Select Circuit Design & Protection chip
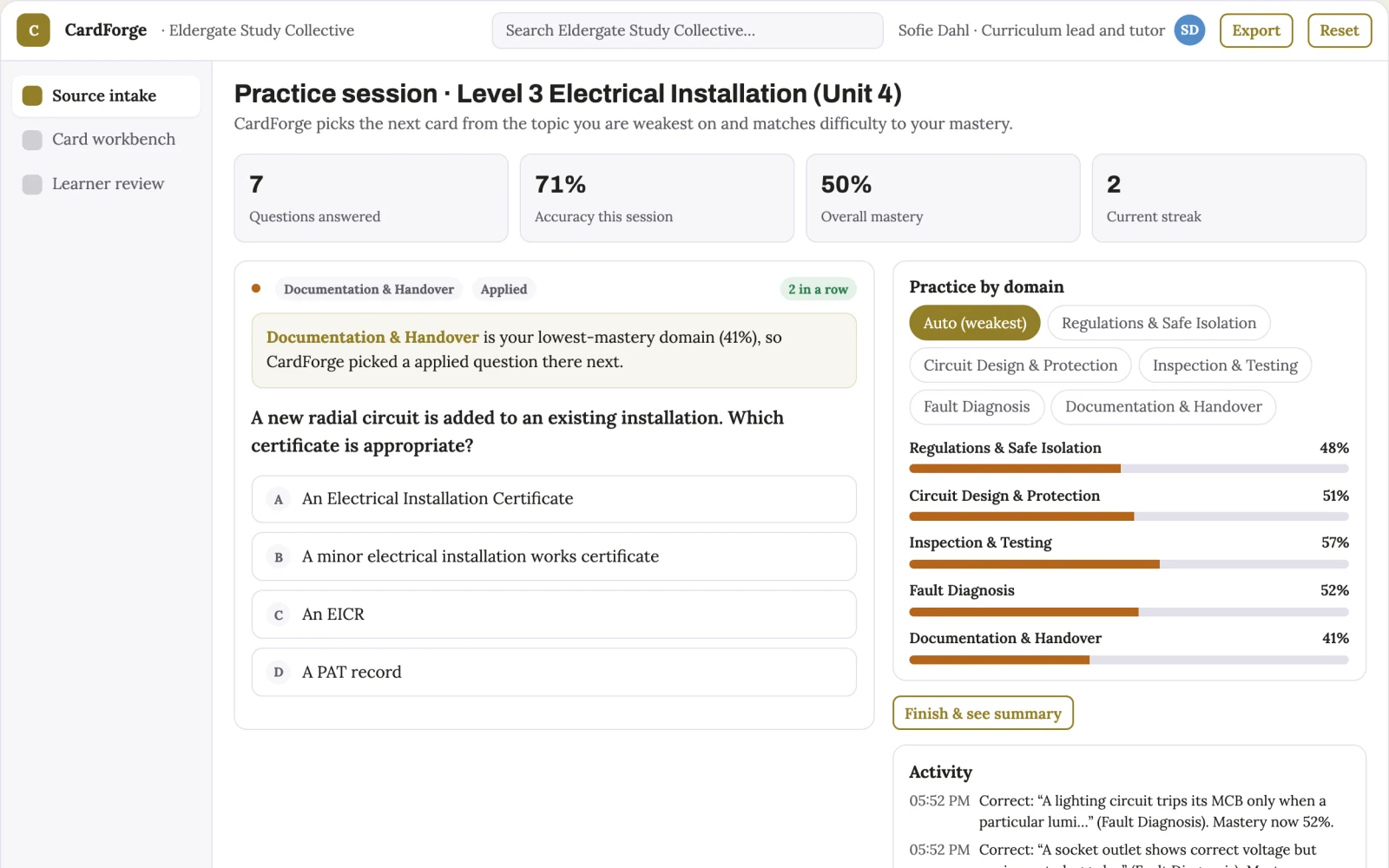This screenshot has width=1389, height=868. [1020, 365]
